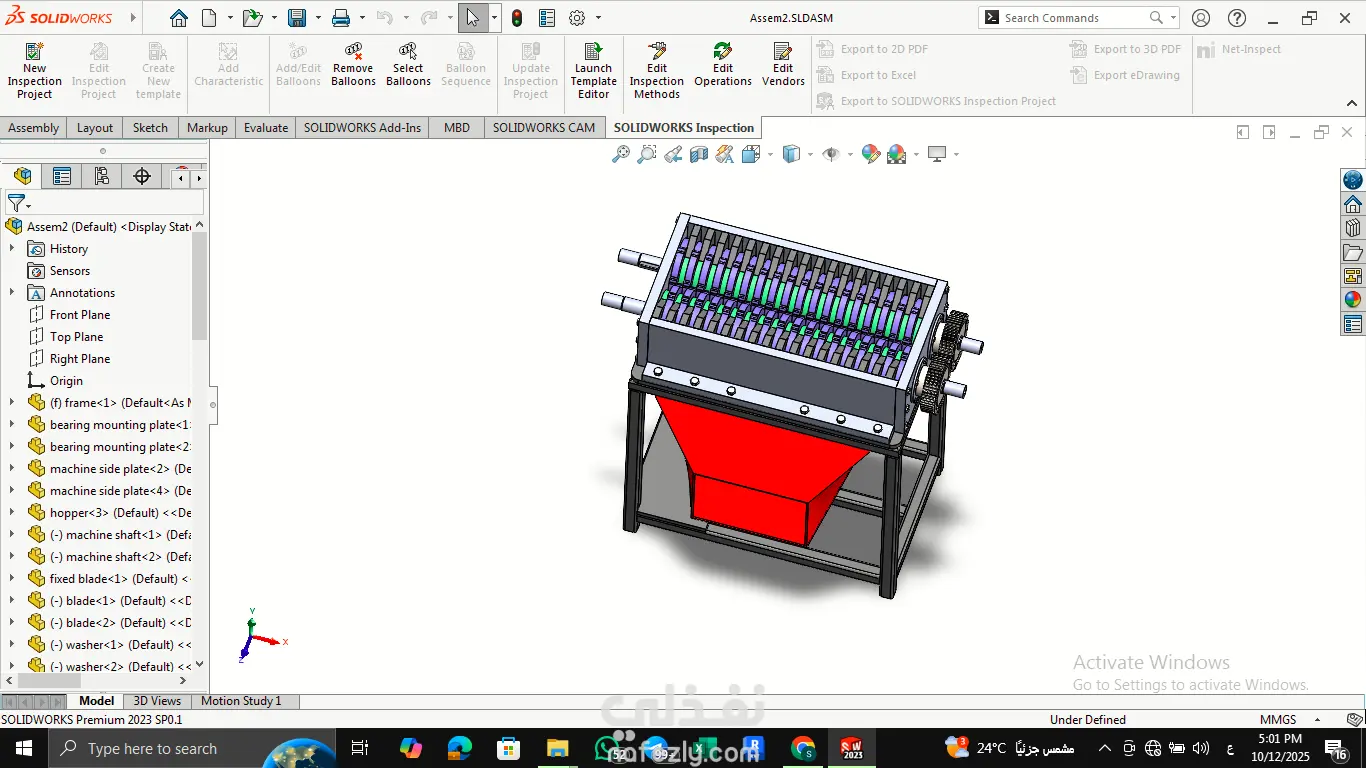Open the Windows Start menu
The image size is (1366, 768).
(23, 748)
